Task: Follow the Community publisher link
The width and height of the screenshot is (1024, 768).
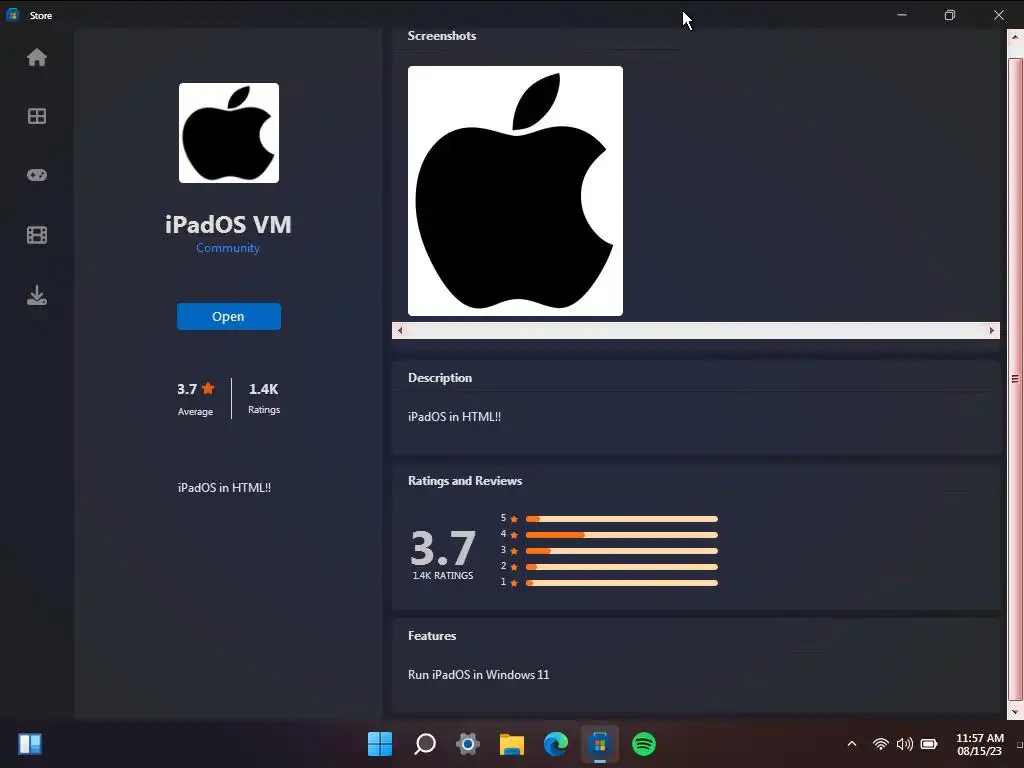Action: pyautogui.click(x=228, y=248)
